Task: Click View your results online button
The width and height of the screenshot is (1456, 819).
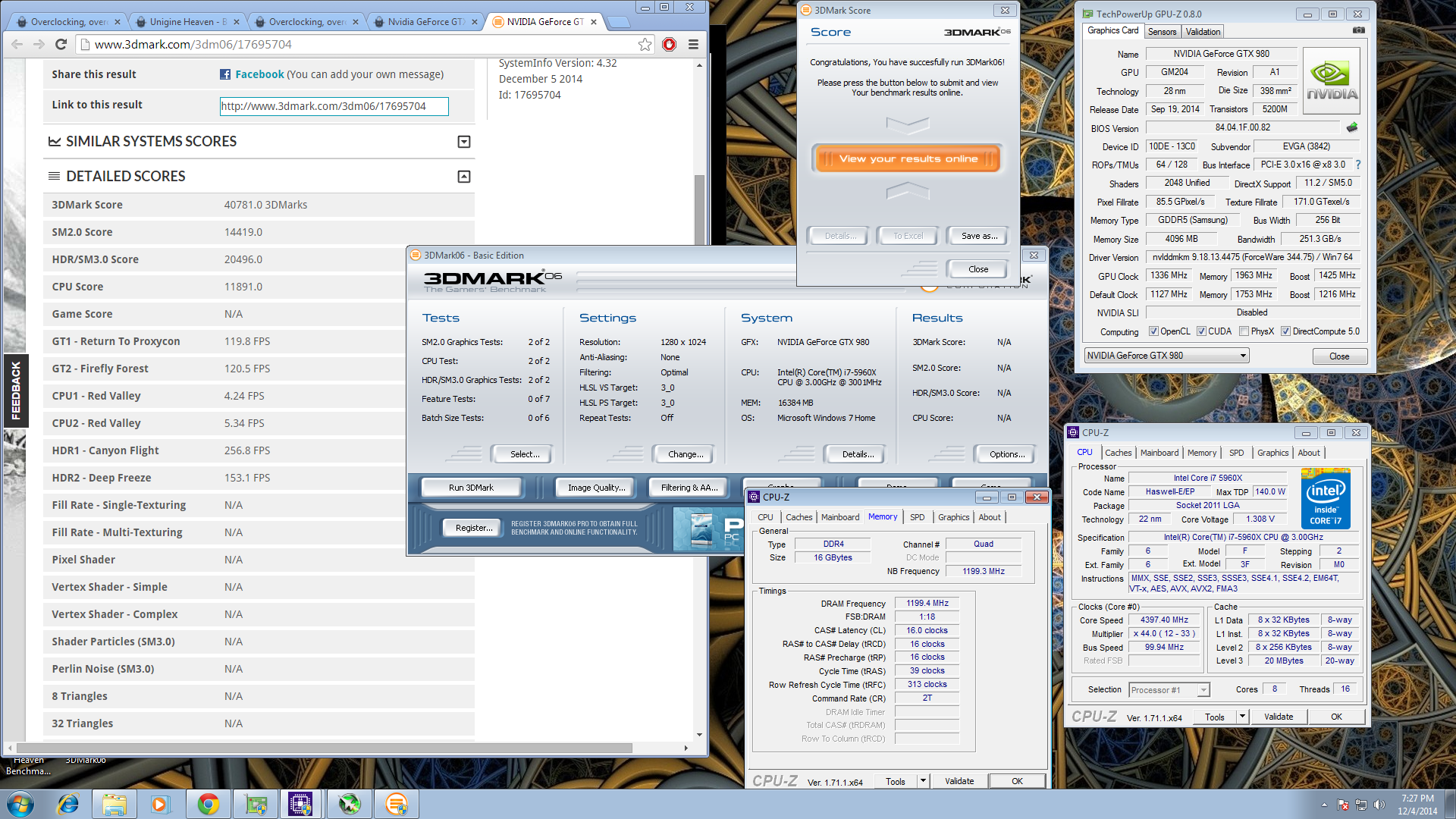Action: point(907,158)
